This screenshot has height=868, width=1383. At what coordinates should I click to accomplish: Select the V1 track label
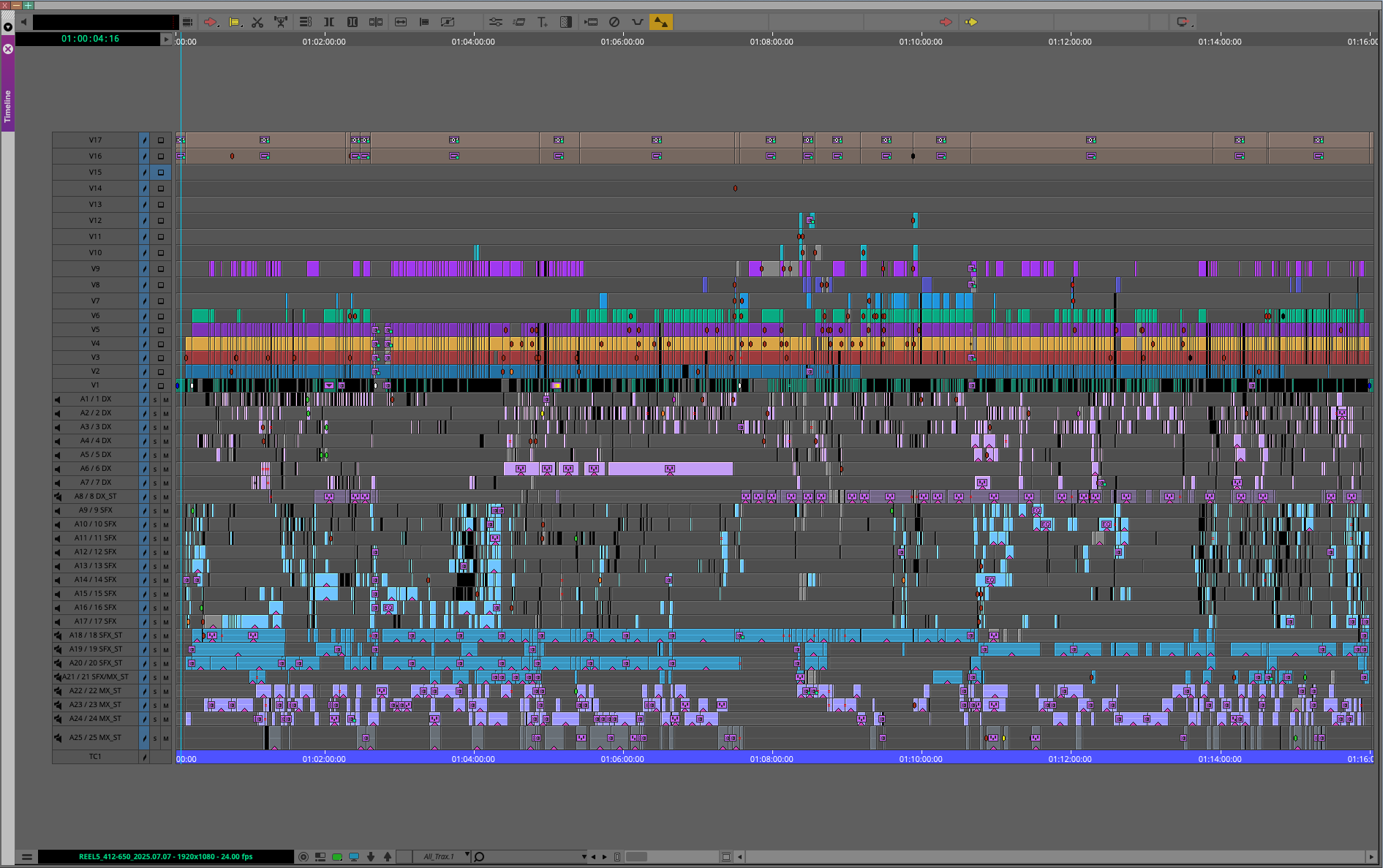[x=95, y=385]
